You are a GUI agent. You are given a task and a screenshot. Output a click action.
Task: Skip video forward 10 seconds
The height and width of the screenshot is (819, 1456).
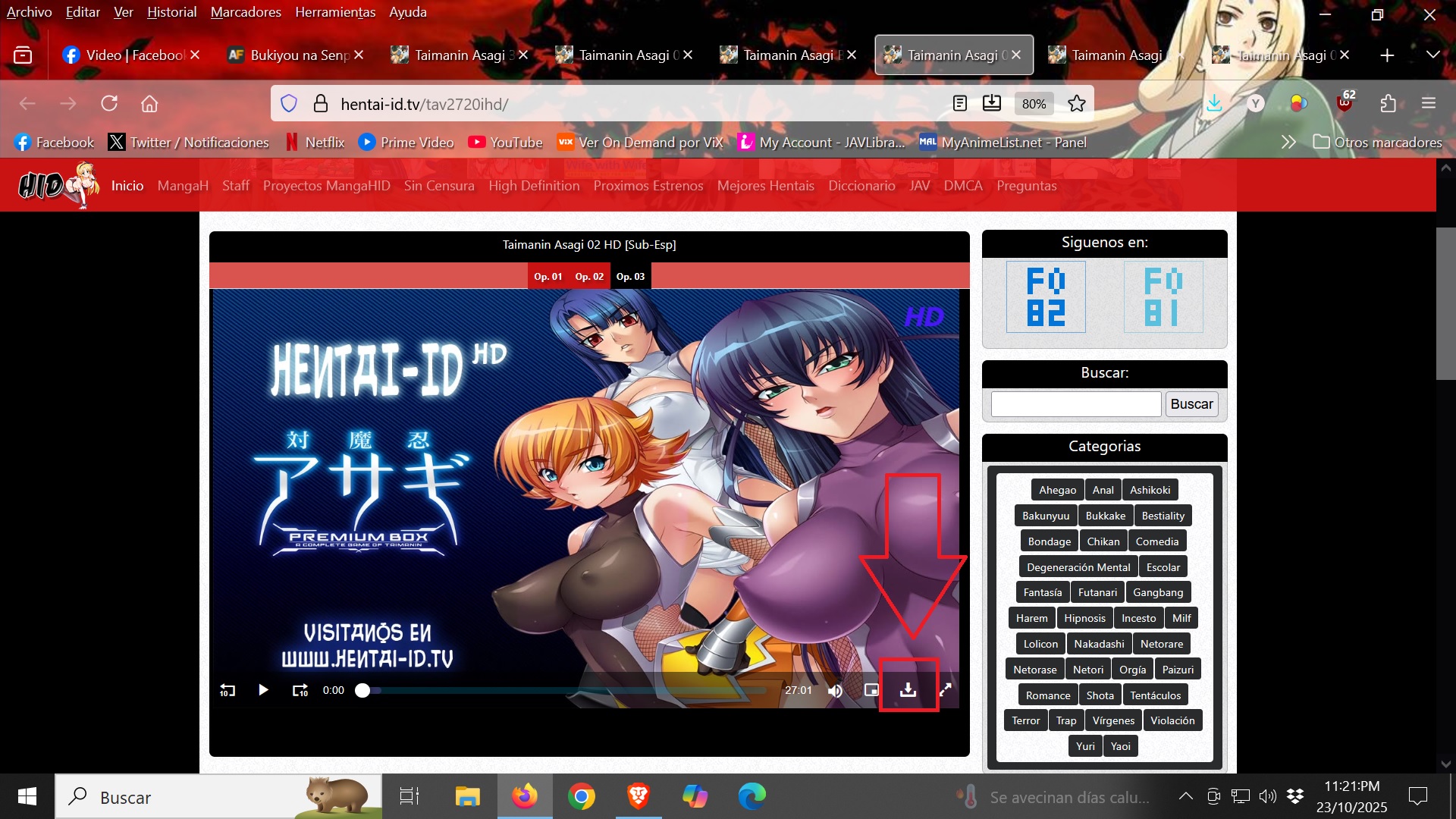[x=300, y=690]
